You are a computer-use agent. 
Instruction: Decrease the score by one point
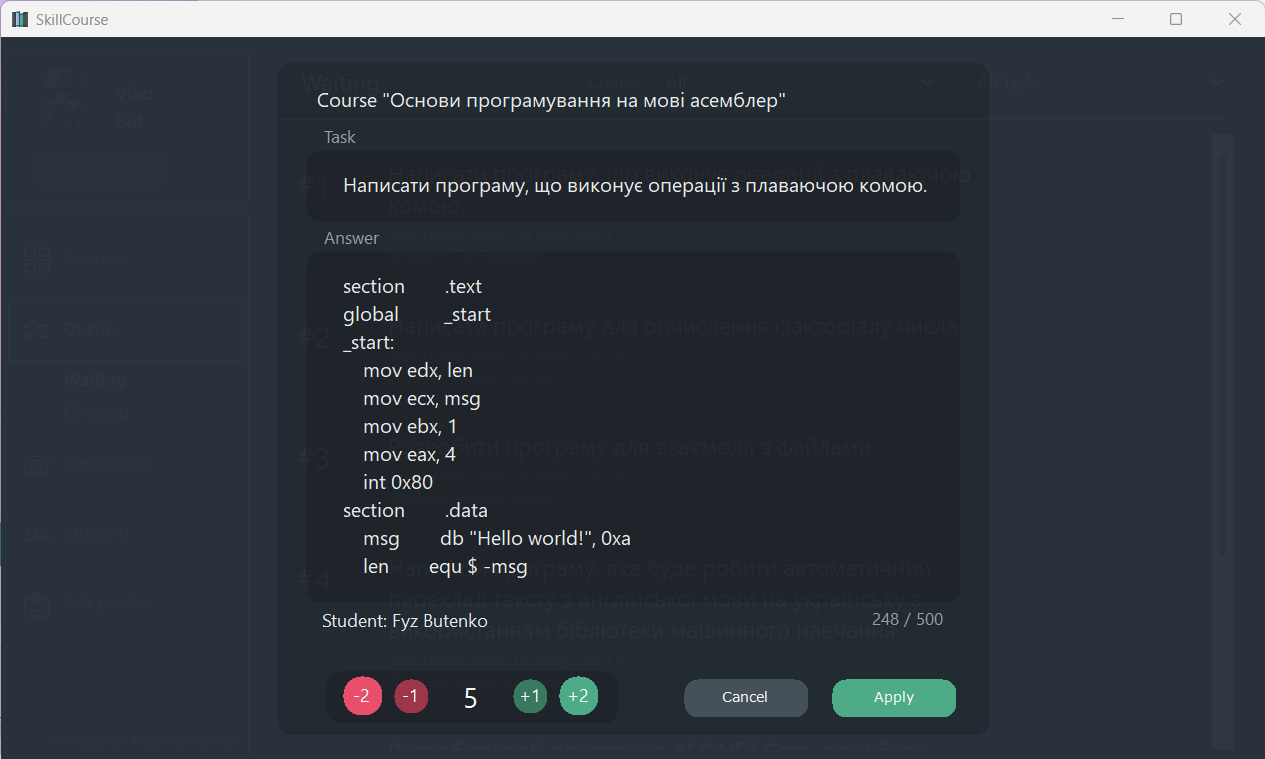click(411, 697)
